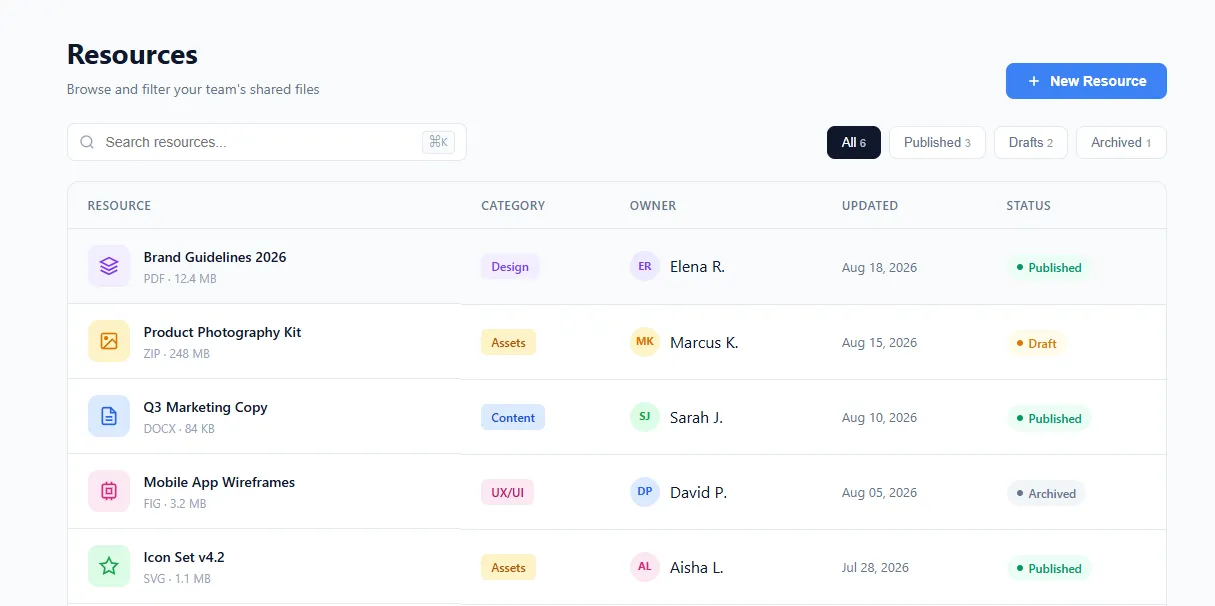Open the Q3 Marketing Copy title
This screenshot has width=1215, height=606.
(x=205, y=407)
